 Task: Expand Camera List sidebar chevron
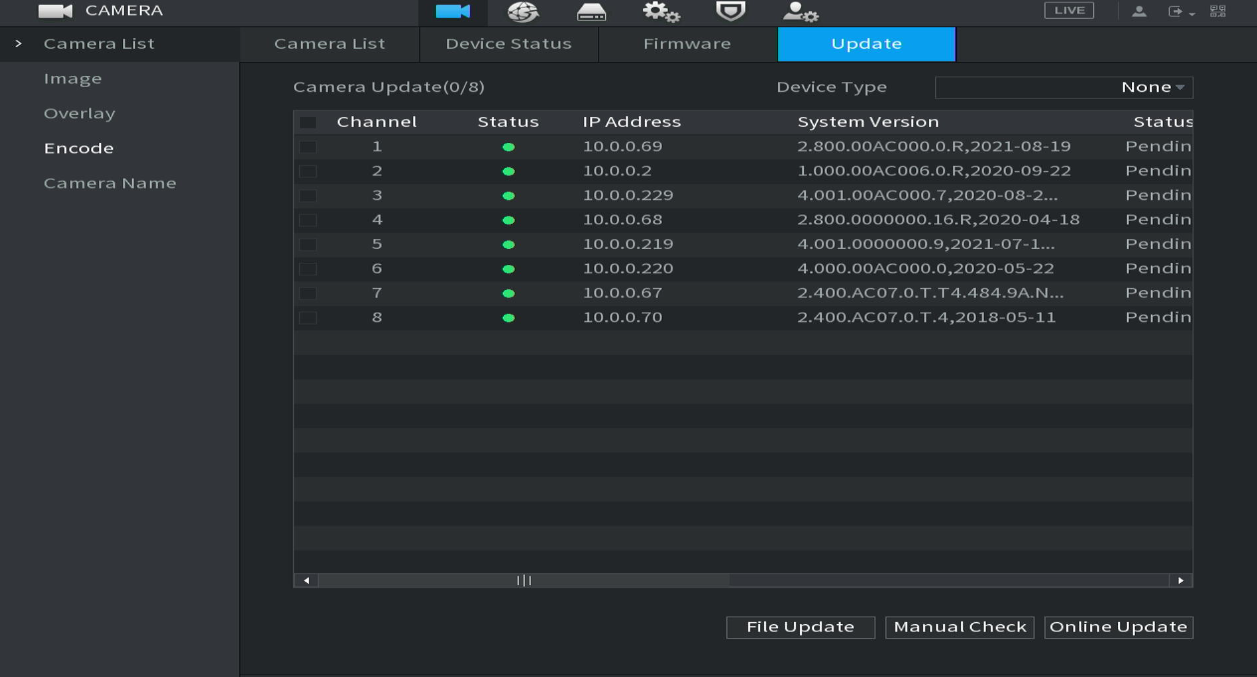pos(18,44)
